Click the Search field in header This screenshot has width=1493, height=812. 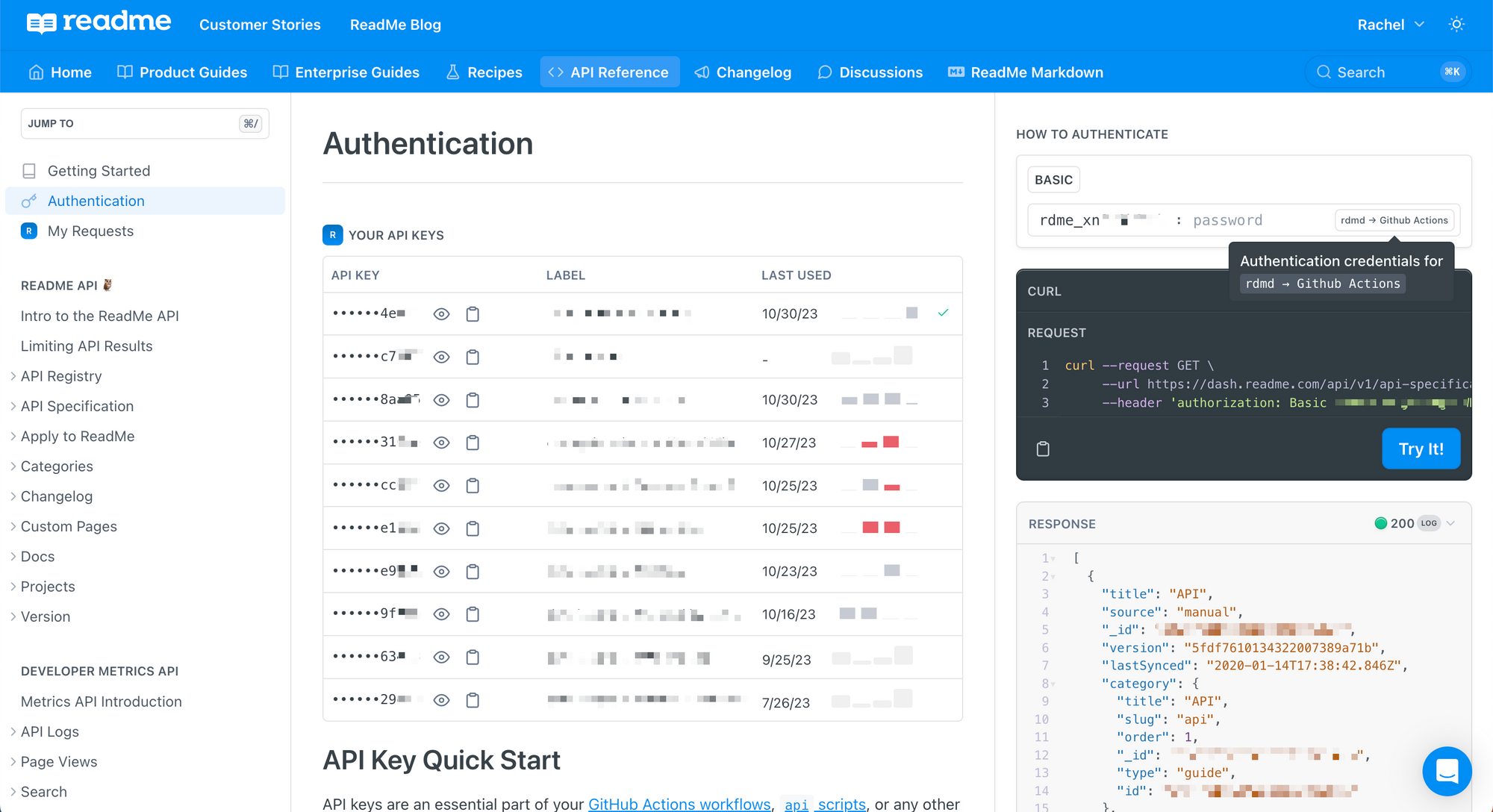tap(1388, 72)
